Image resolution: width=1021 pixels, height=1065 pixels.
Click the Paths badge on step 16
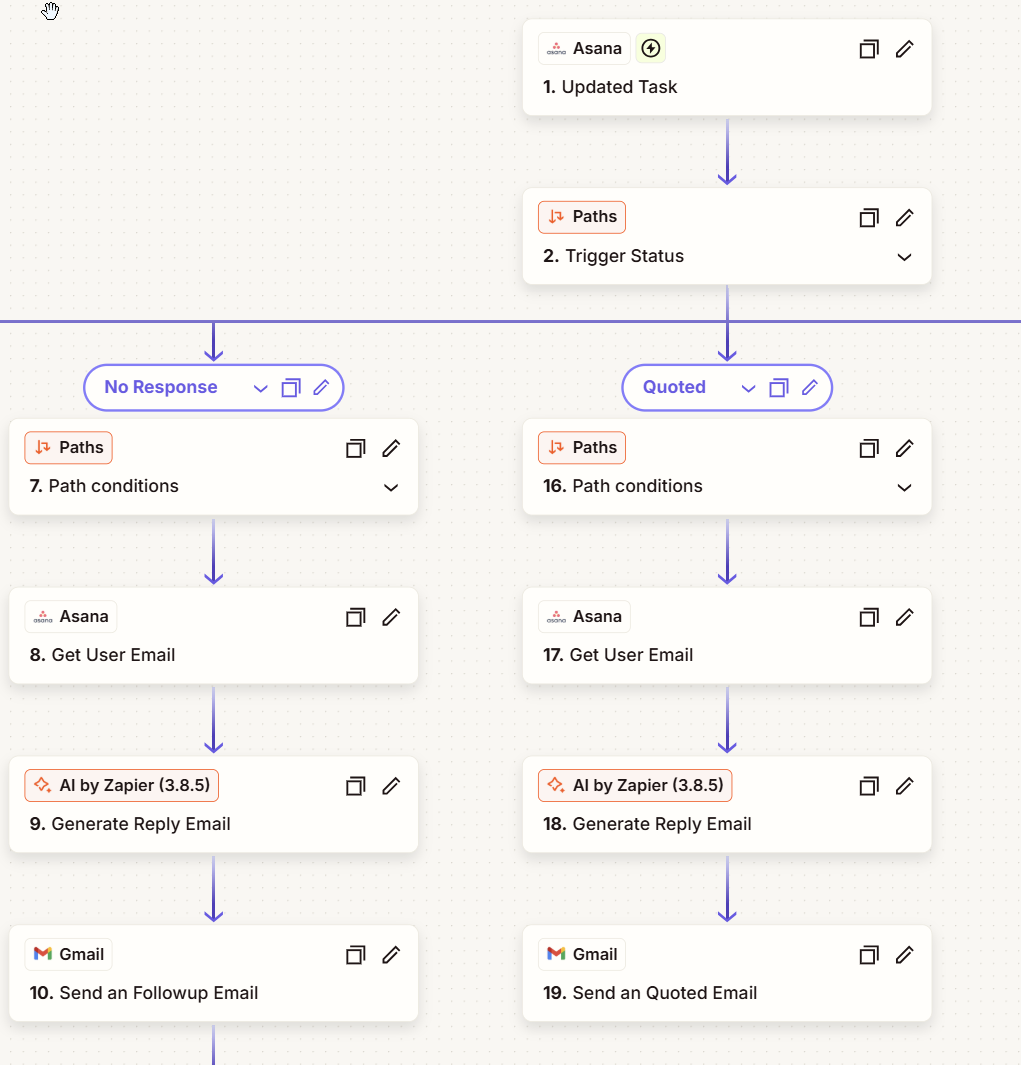pos(582,448)
